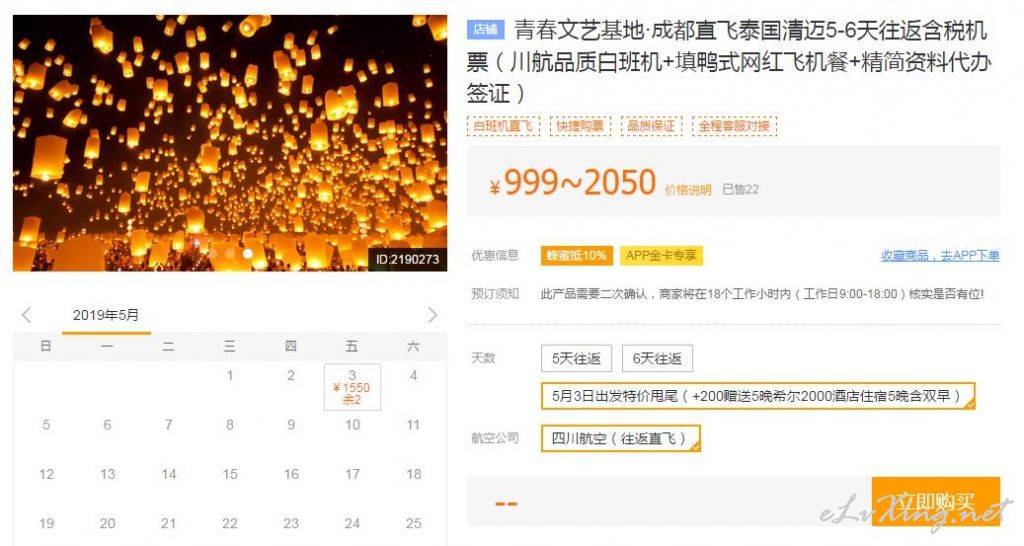Open 收藏商品，去APP下单 link

pyautogui.click(x=940, y=255)
